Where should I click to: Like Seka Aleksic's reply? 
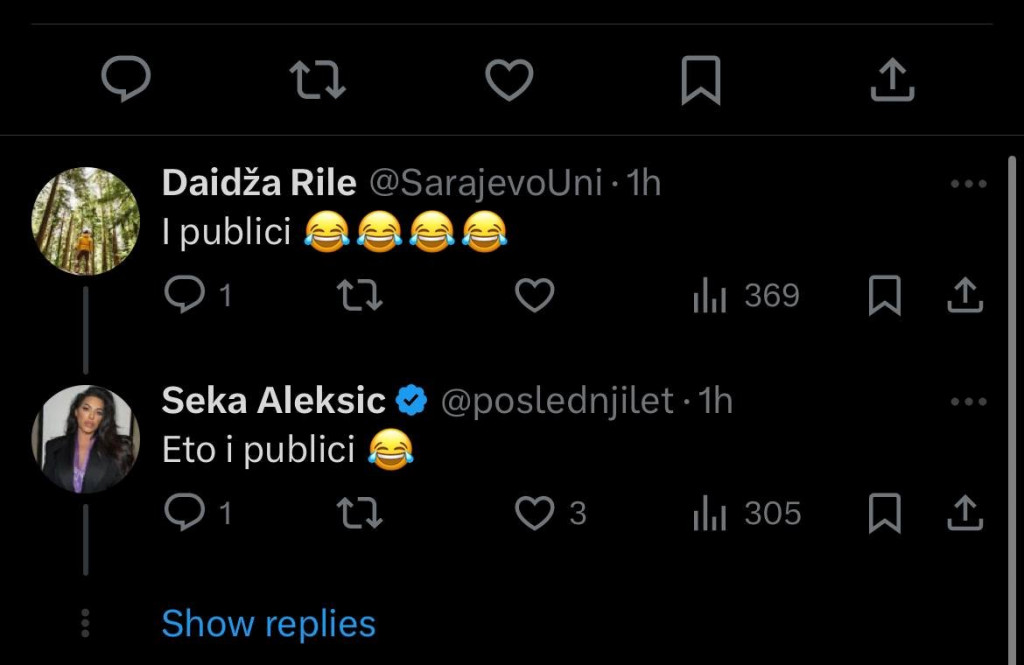click(537, 512)
